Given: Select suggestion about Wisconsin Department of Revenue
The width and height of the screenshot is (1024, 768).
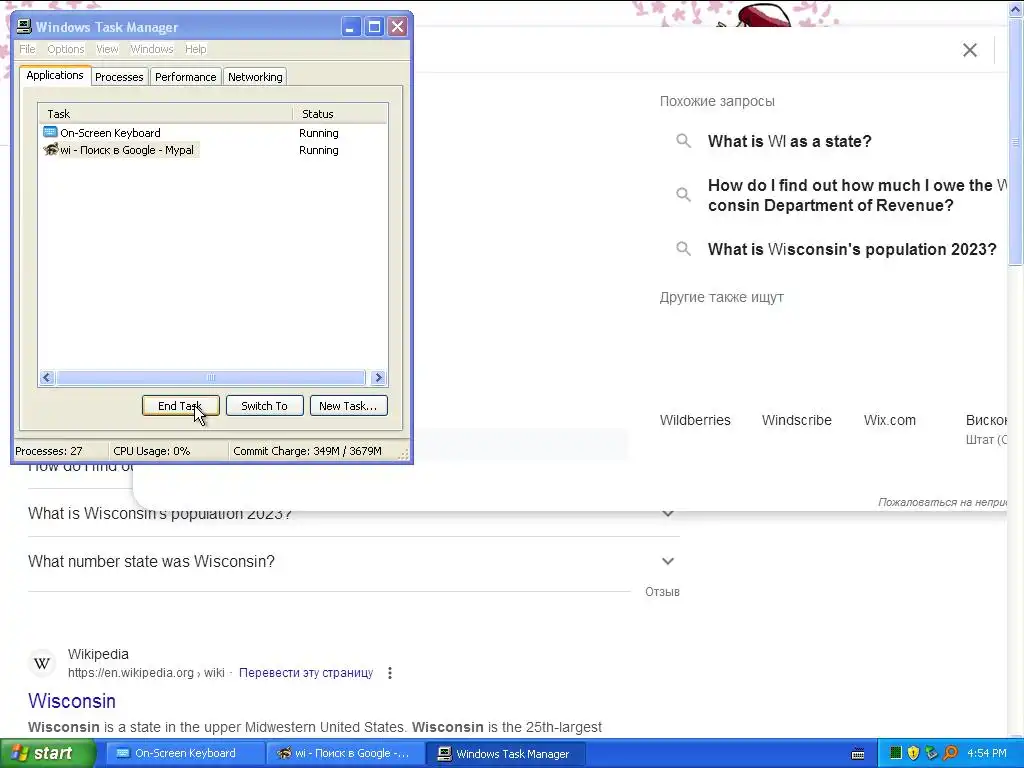Looking at the screenshot, I should pyautogui.click(x=857, y=195).
